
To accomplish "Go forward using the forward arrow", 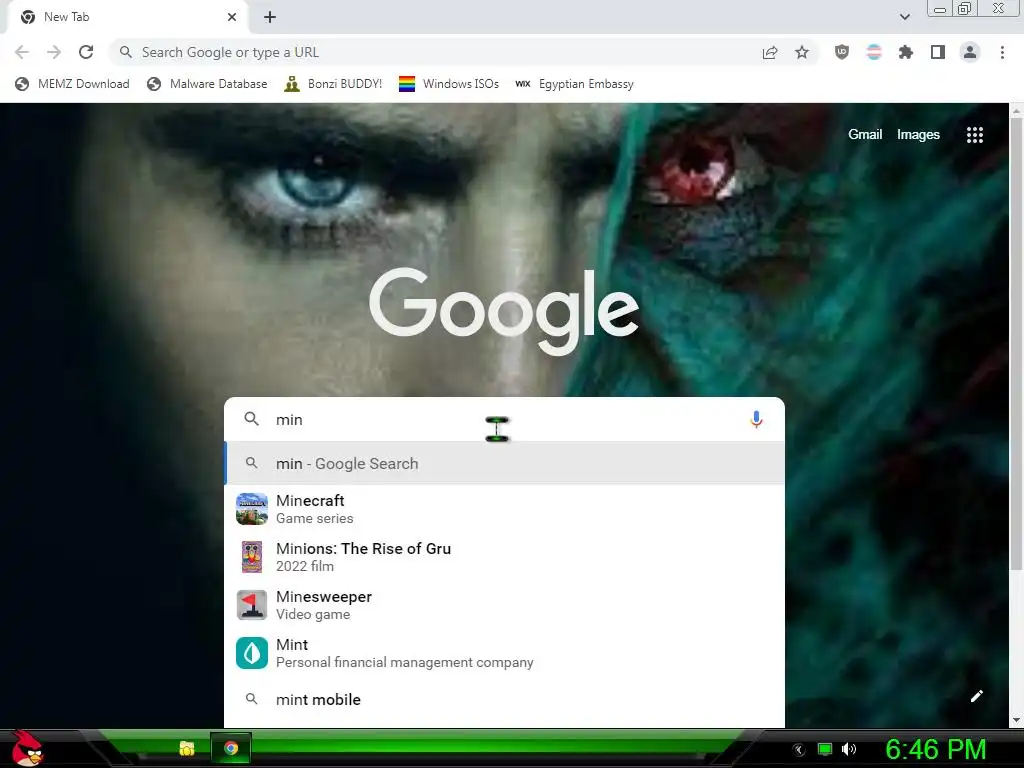I will [x=54, y=52].
